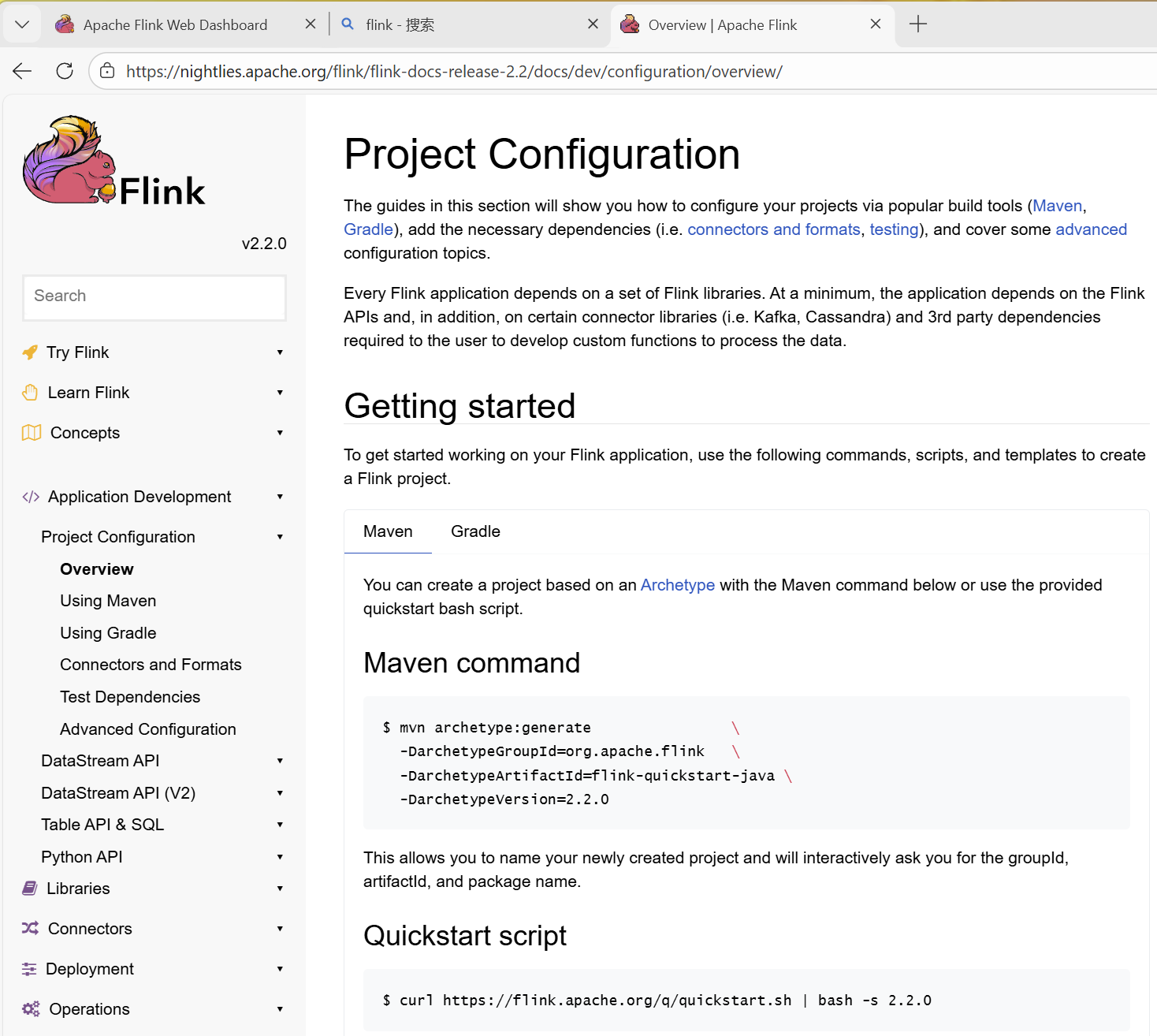Viewport: 1157px width, 1036px height.
Task: Follow the connectors and formats link
Action: point(773,229)
